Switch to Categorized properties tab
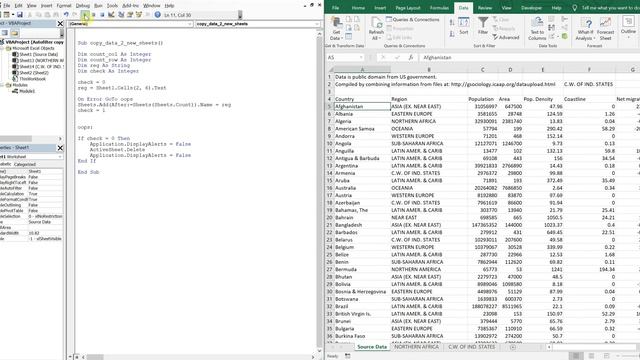Image resolution: width=640 pixels, height=360 pixels. point(25,164)
